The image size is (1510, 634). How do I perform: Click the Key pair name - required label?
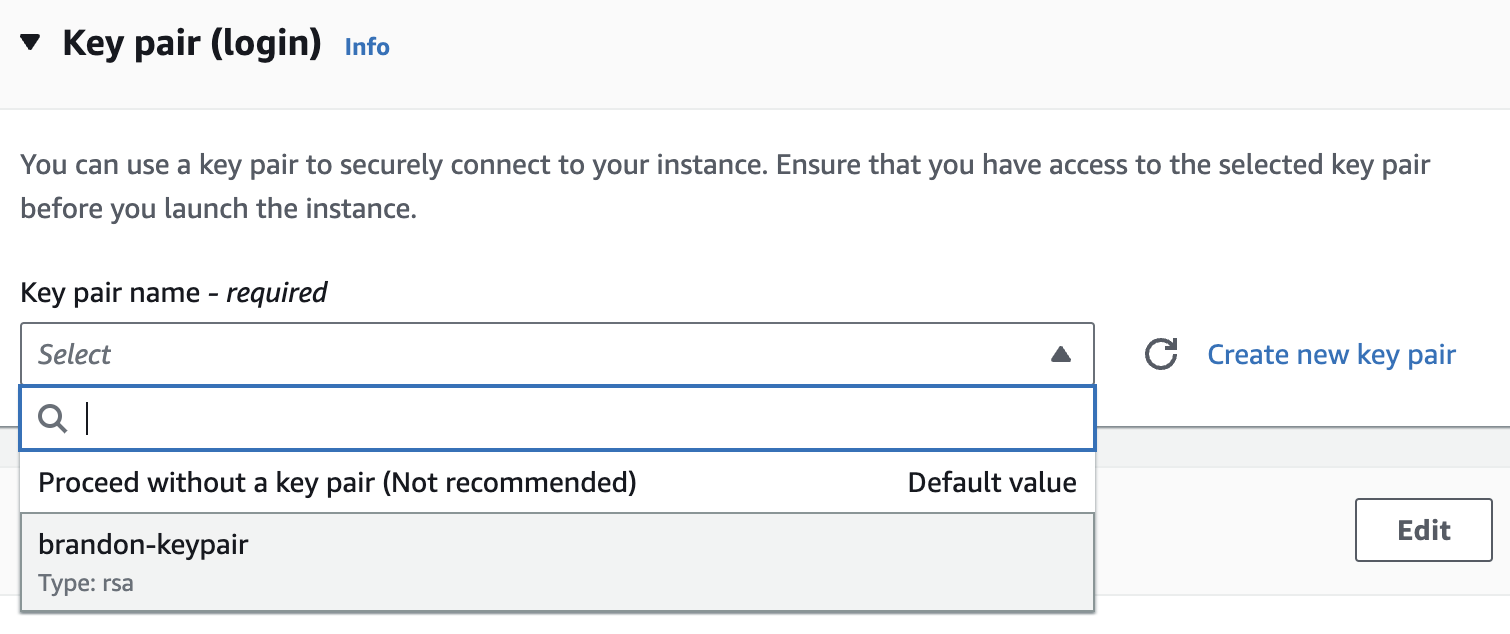click(x=173, y=293)
